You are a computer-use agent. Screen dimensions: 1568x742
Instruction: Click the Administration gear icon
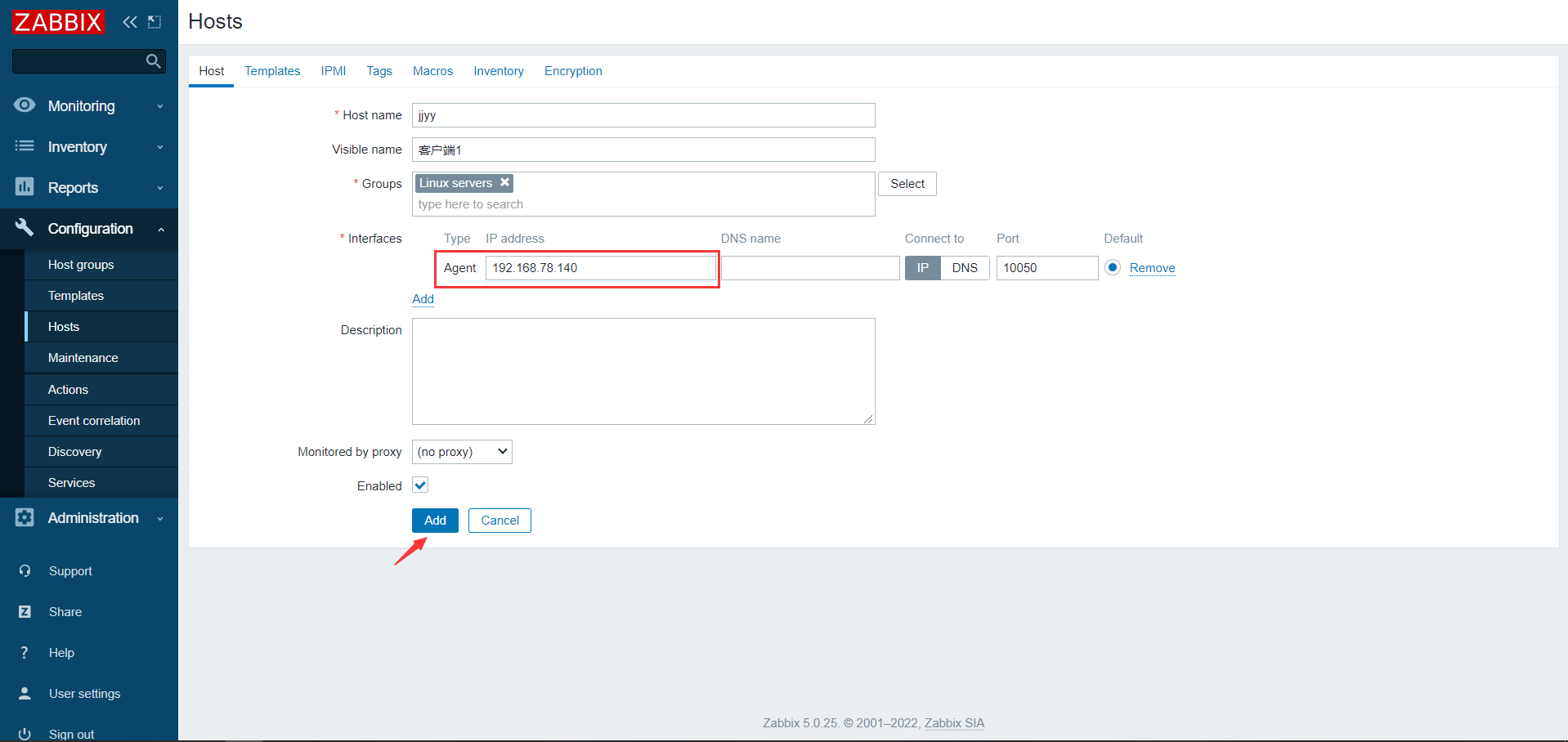tap(25, 517)
